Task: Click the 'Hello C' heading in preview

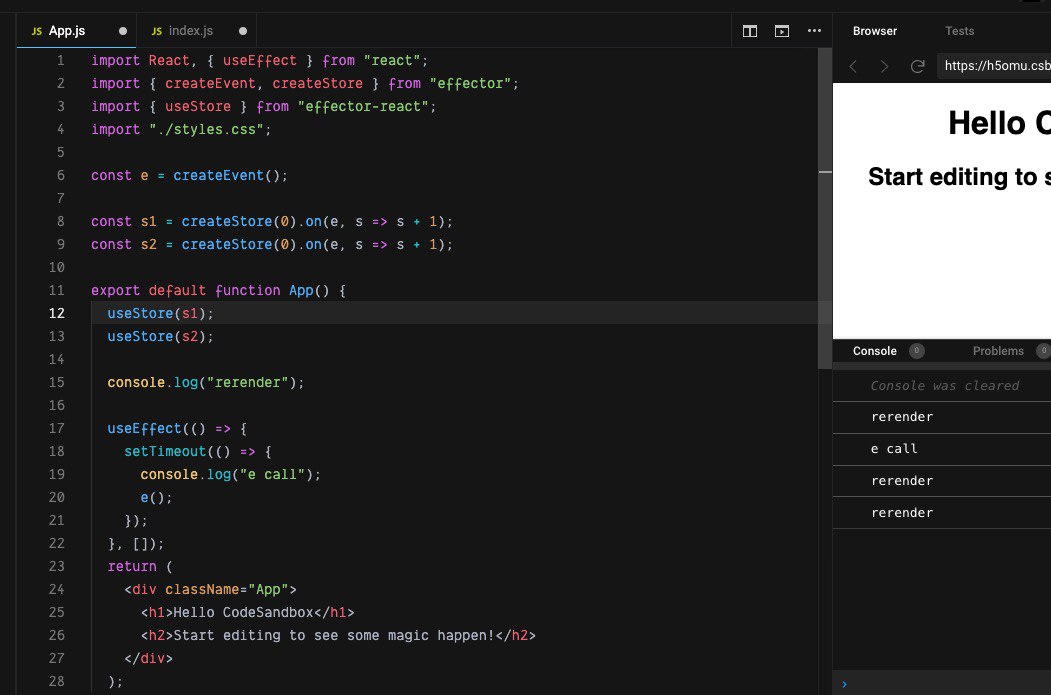Action: point(999,123)
